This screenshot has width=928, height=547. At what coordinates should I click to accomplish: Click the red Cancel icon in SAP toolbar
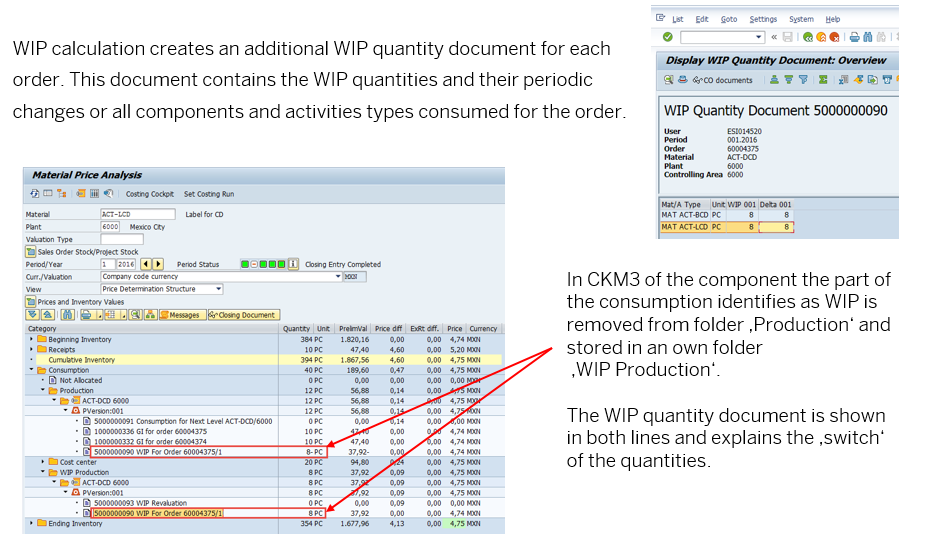tap(834, 37)
